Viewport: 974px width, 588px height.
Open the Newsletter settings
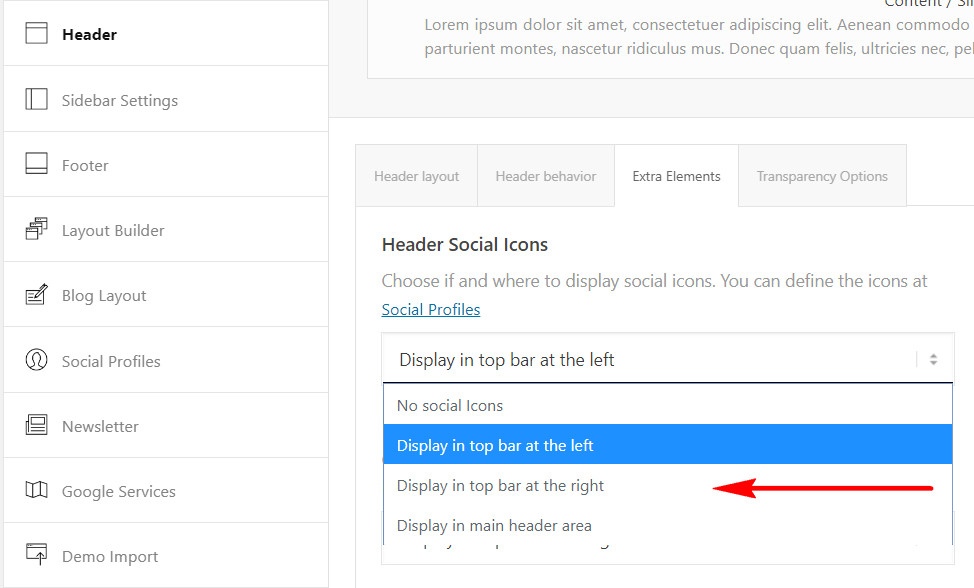pyautogui.click(x=166, y=426)
